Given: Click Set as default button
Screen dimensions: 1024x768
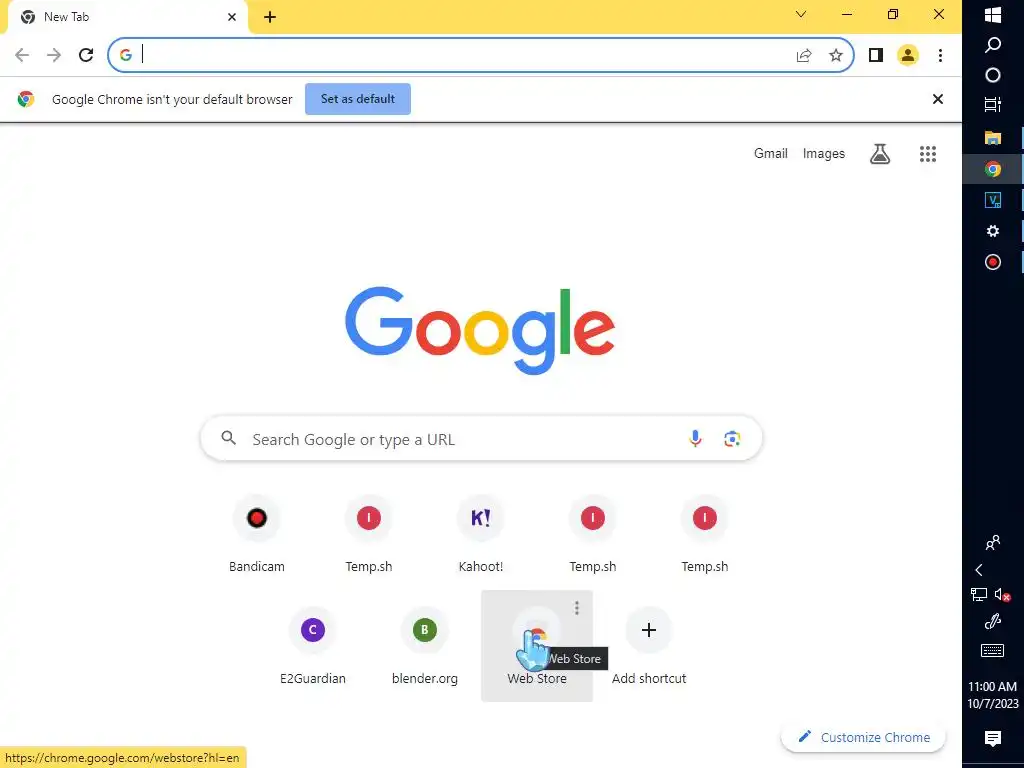Looking at the screenshot, I should pos(358,99).
